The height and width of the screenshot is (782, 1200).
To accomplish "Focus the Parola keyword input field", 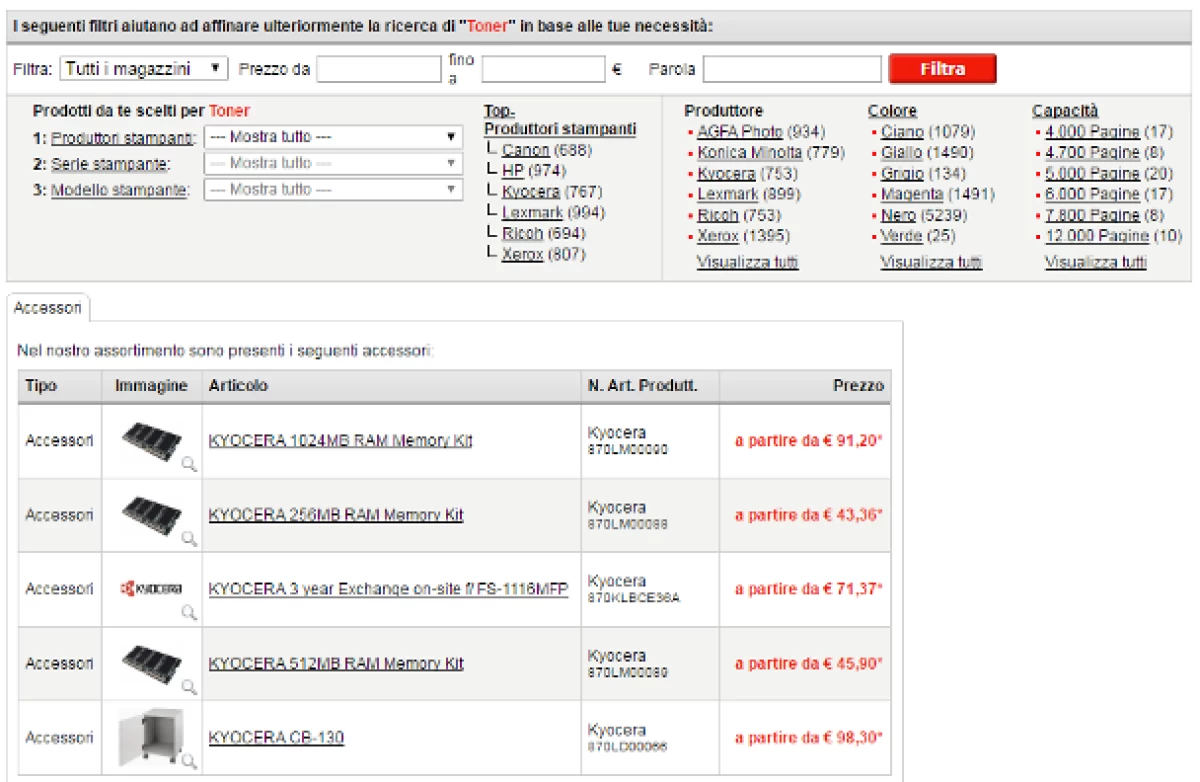I will (x=793, y=69).
